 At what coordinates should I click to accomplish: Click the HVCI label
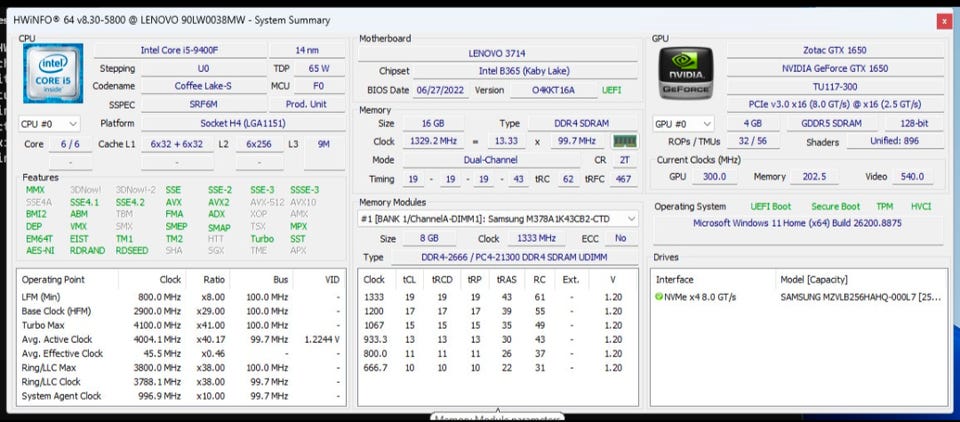(x=921, y=207)
